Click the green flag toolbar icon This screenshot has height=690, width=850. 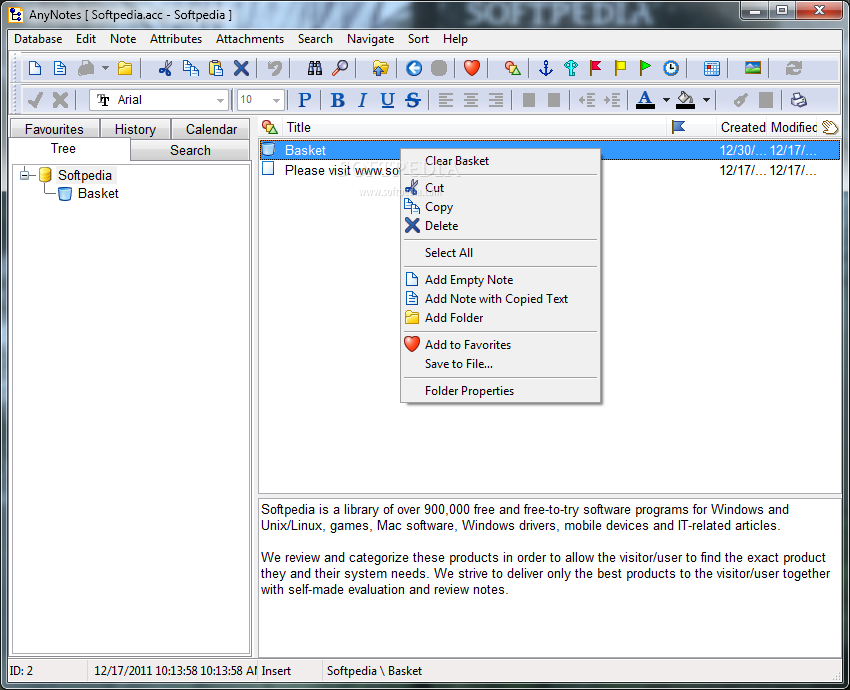(x=645, y=68)
